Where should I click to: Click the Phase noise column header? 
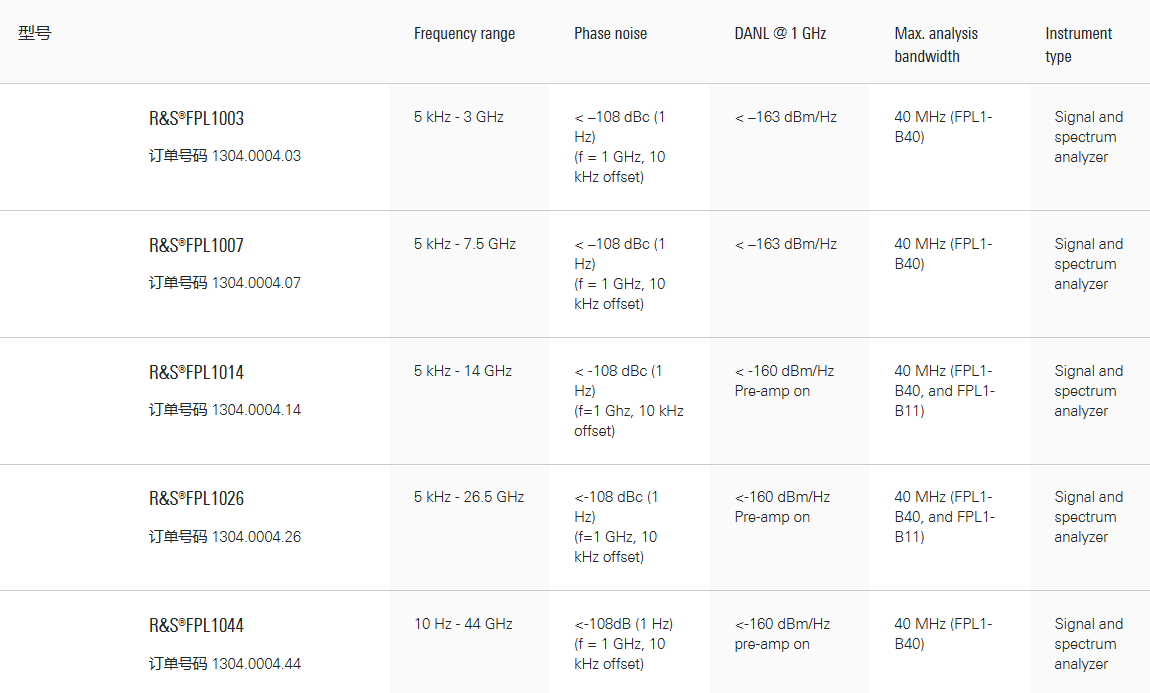click(x=610, y=34)
